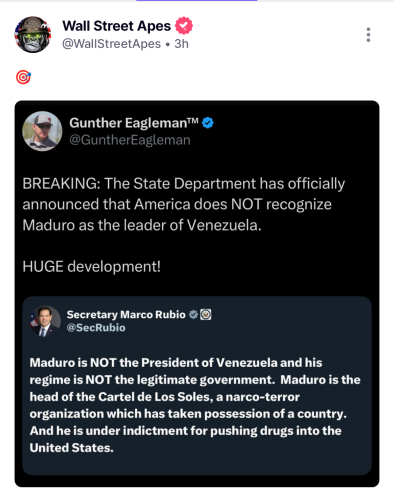Open the Gunther Eagleman display name
Image resolution: width=394 pixels, height=500 pixels.
point(134,123)
